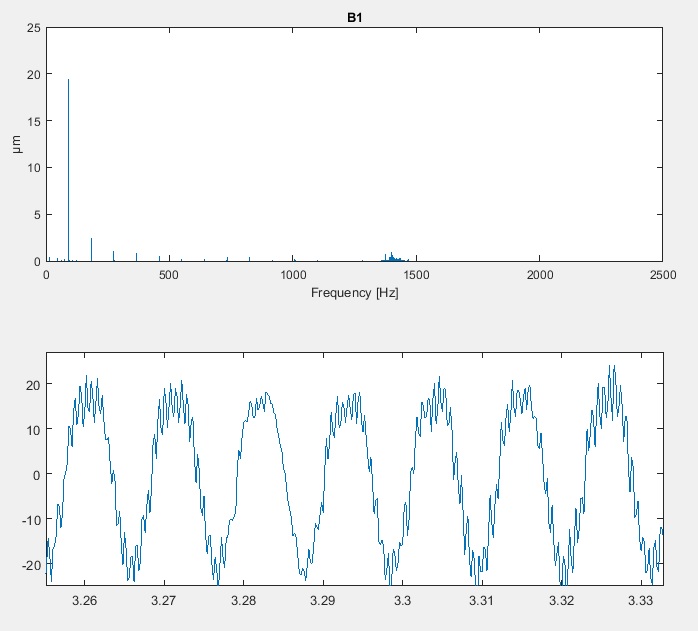Click the -20 tick label on lower plot
The image size is (698, 631).
[x=31, y=565]
